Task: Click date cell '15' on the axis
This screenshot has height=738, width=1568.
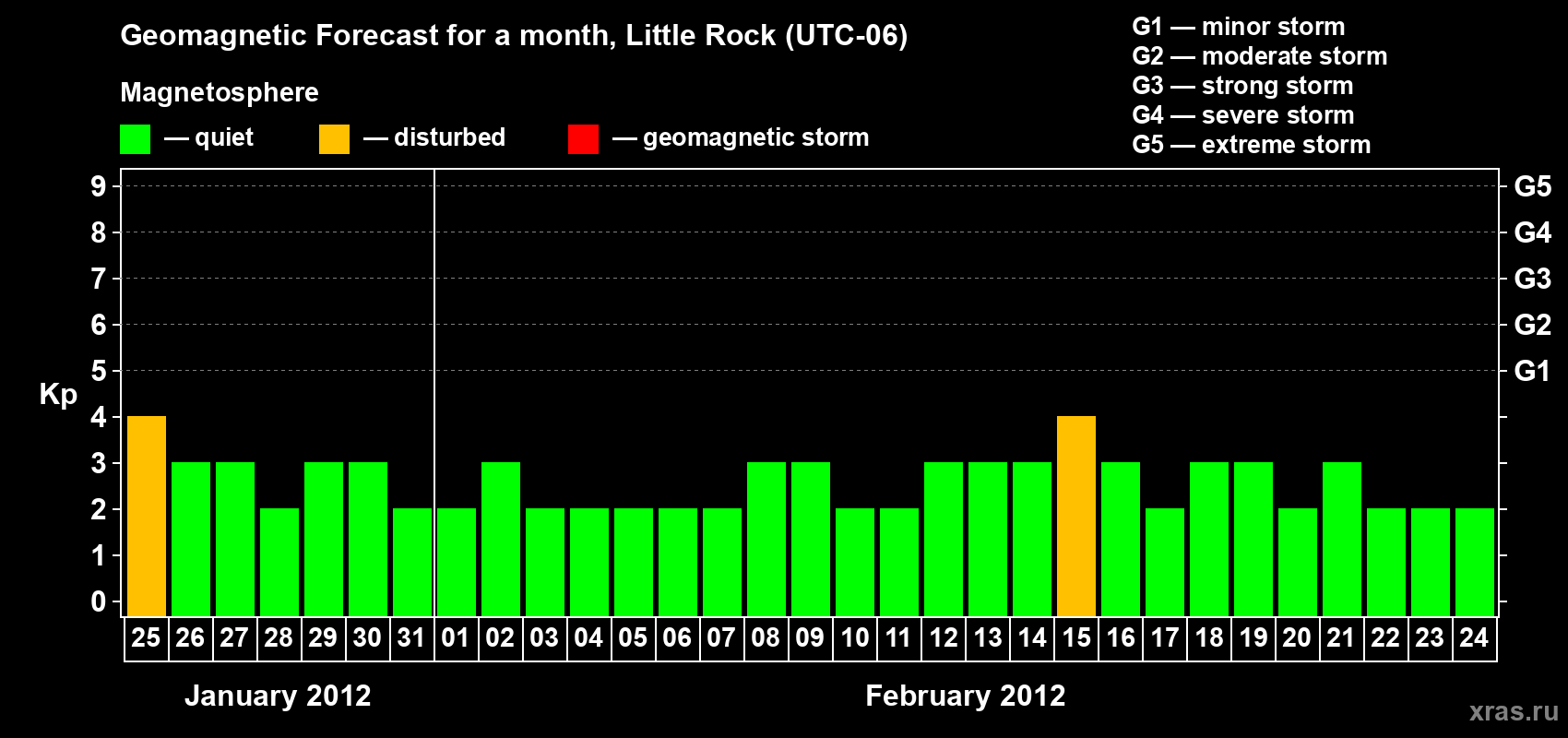Action: 1076,638
